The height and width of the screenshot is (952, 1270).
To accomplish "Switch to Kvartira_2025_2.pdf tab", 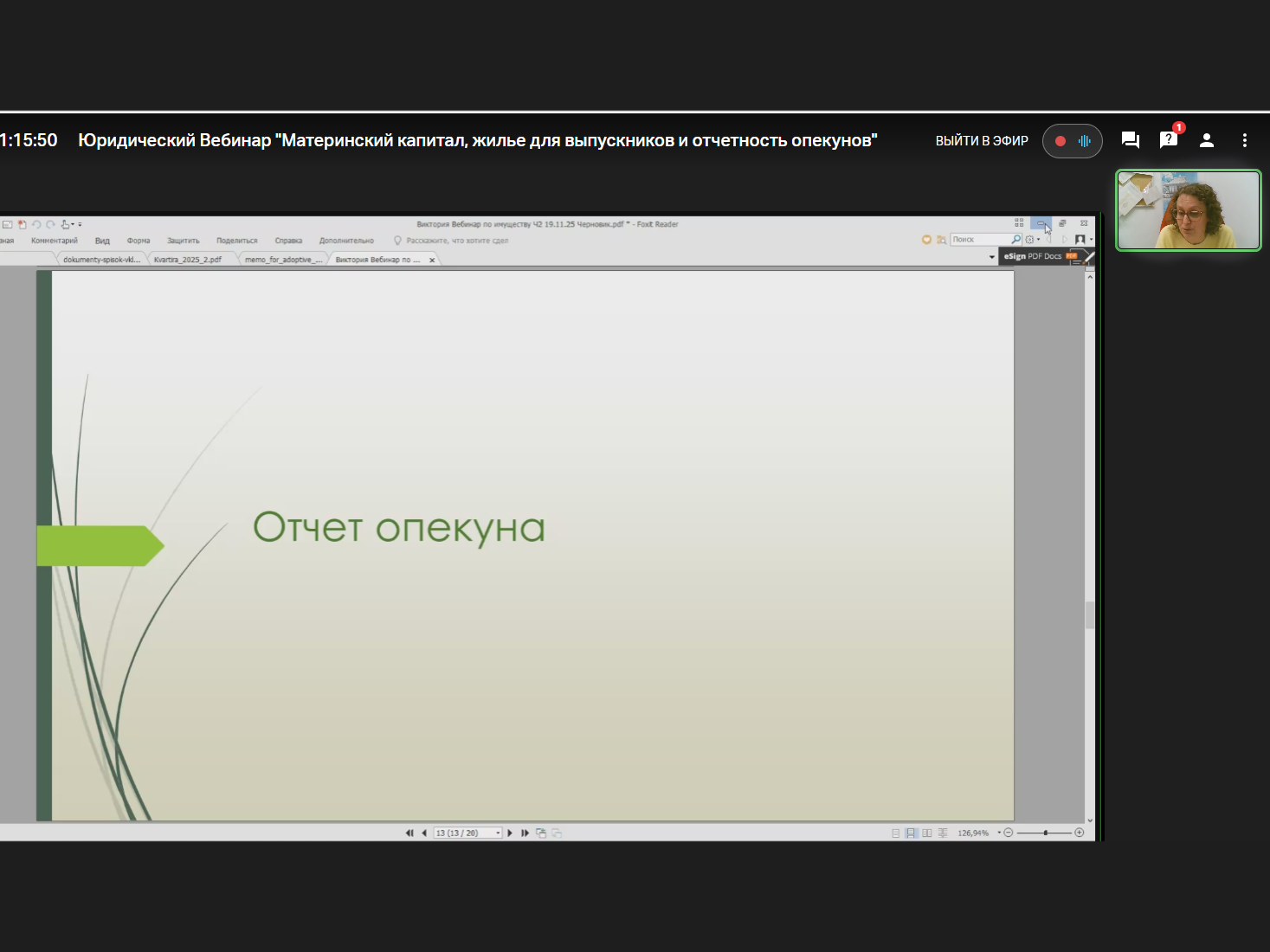I will tap(188, 260).
